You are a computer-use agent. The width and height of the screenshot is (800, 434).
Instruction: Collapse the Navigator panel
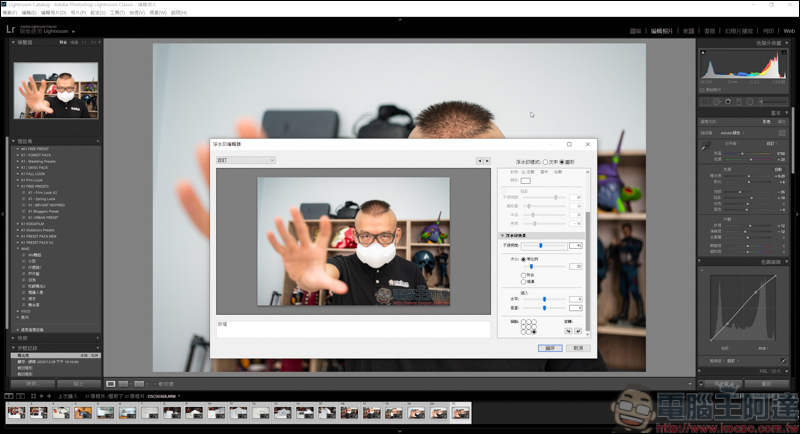tap(13, 42)
